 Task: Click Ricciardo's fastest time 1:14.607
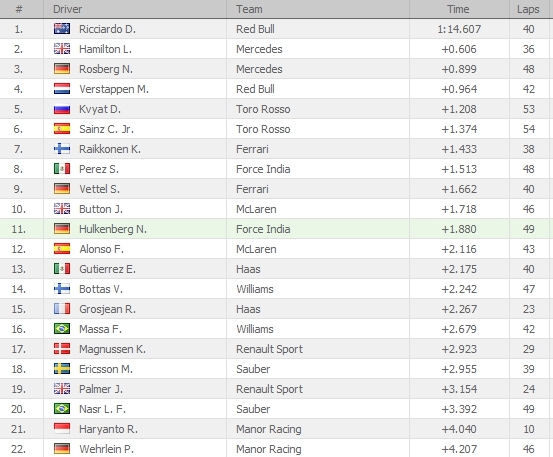tap(459, 29)
